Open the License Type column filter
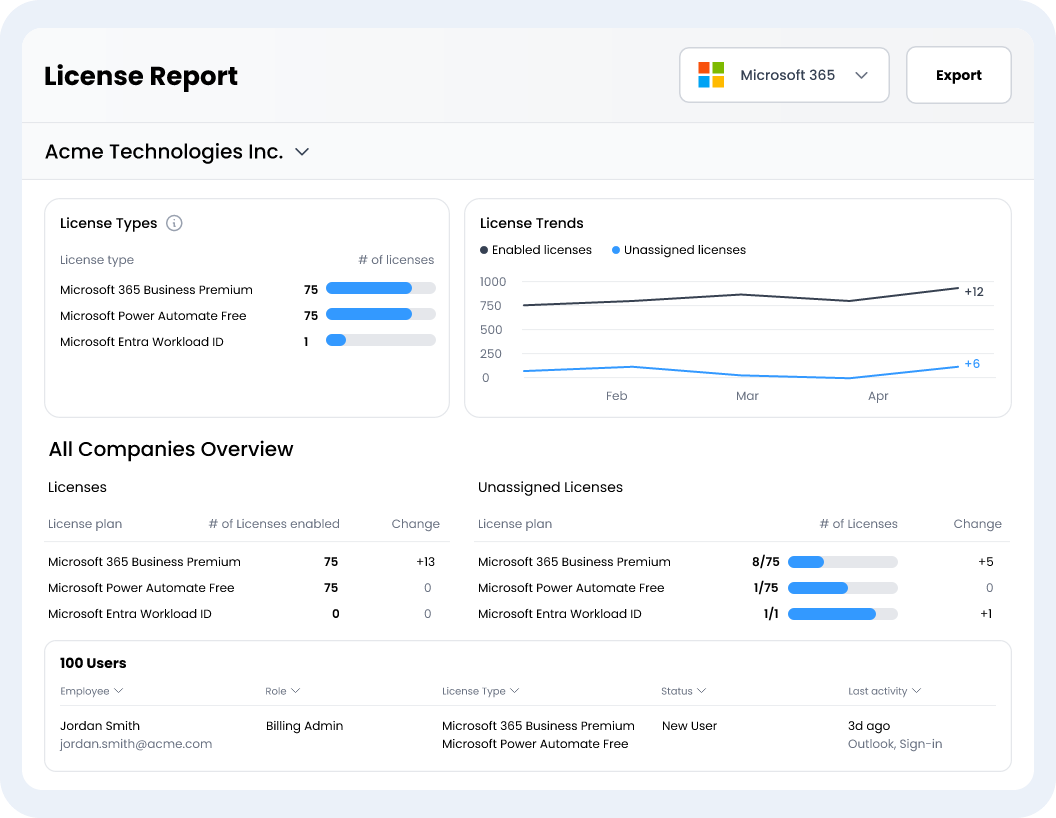The image size is (1056, 818). click(x=480, y=691)
